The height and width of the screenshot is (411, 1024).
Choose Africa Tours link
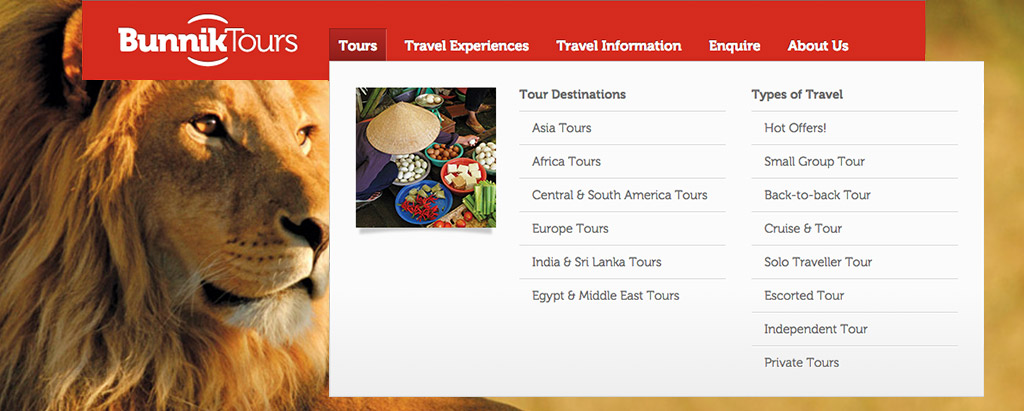566,161
